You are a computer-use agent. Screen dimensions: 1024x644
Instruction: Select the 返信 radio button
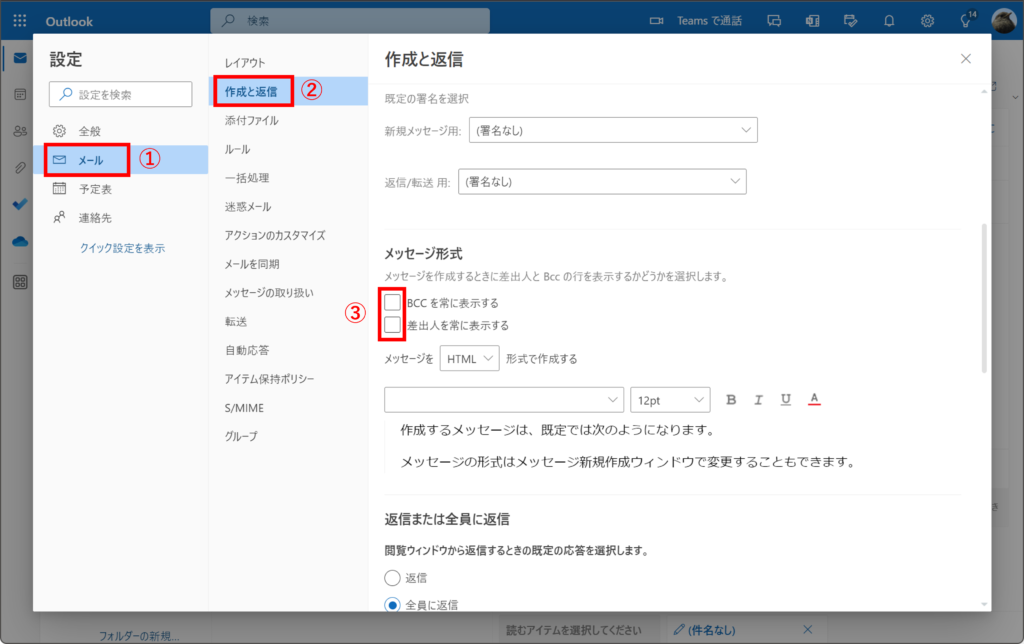[x=392, y=578]
